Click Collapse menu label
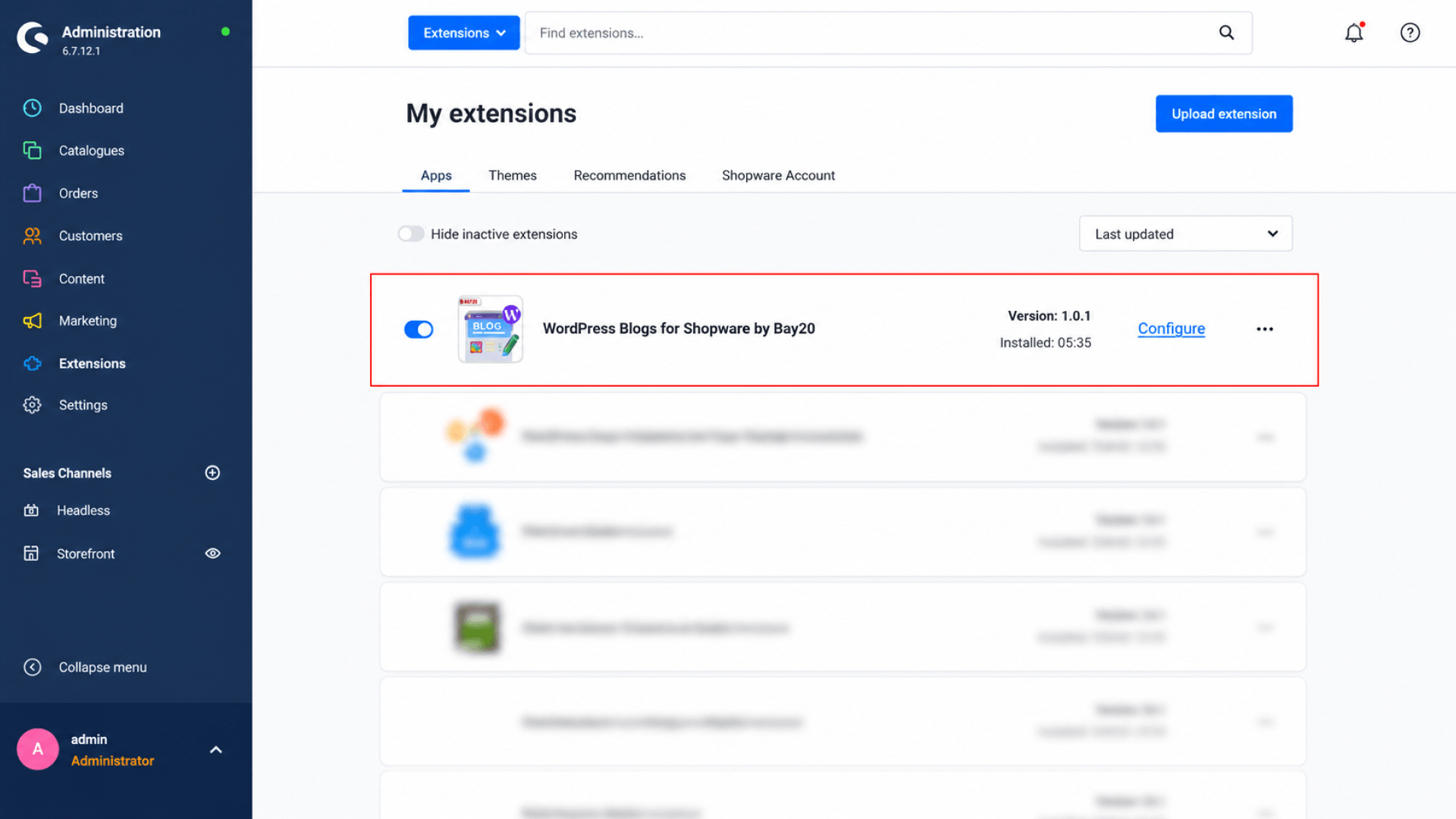The width and height of the screenshot is (1456, 819). 103,667
